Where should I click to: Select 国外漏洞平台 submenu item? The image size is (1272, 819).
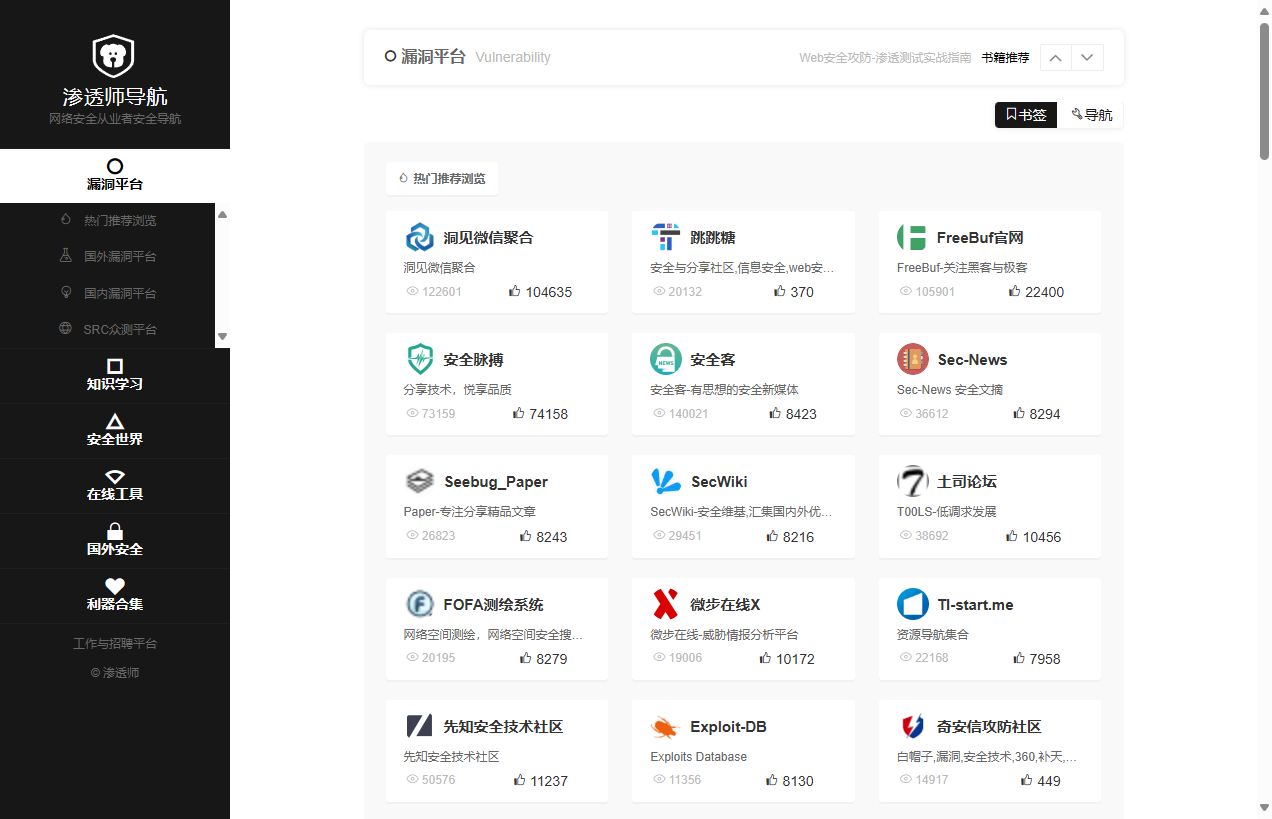(x=120, y=257)
